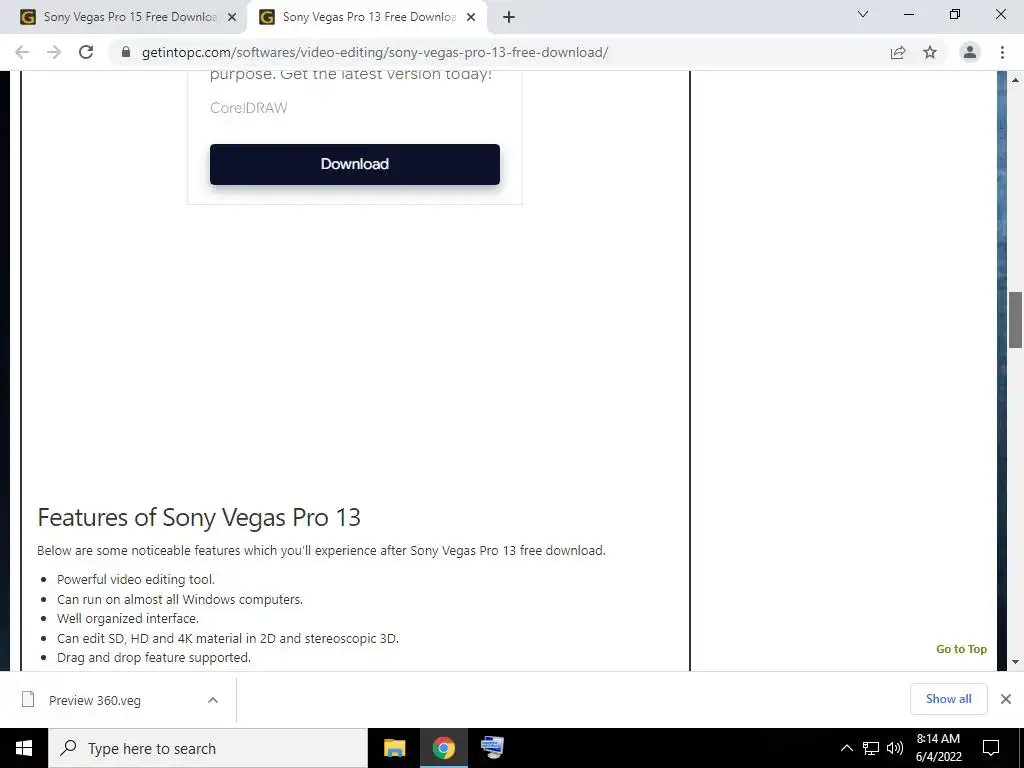Click the scrollbar down arrow

tap(1016, 662)
